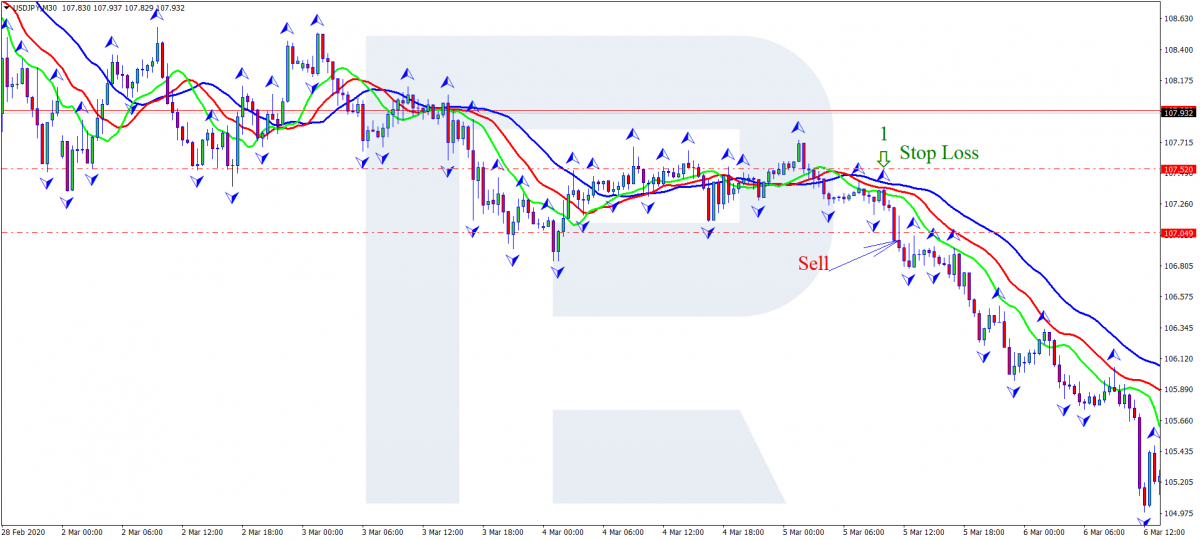Viewport: 1200px width, 540px height.
Task: Click the 108.175 price scale value
Action: (x=1180, y=80)
